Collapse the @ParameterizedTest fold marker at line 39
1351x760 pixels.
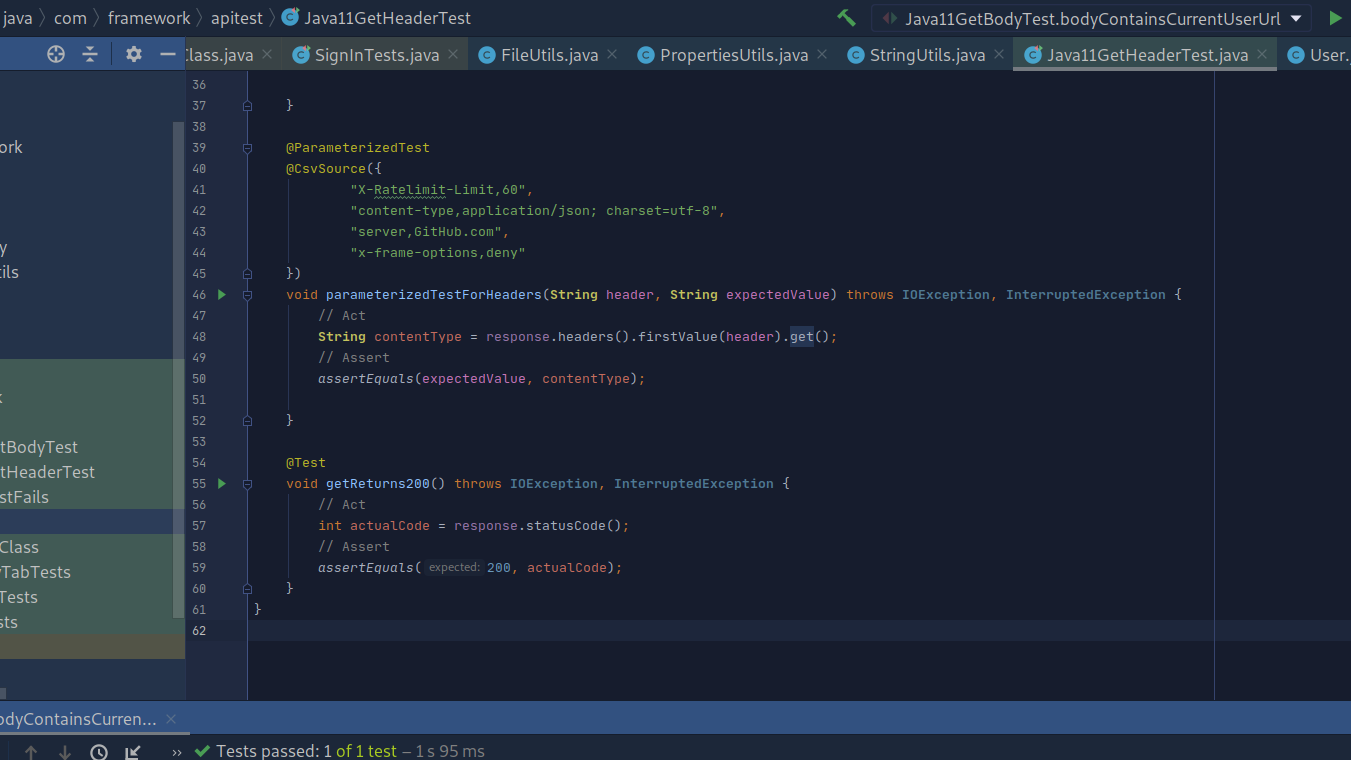247,148
